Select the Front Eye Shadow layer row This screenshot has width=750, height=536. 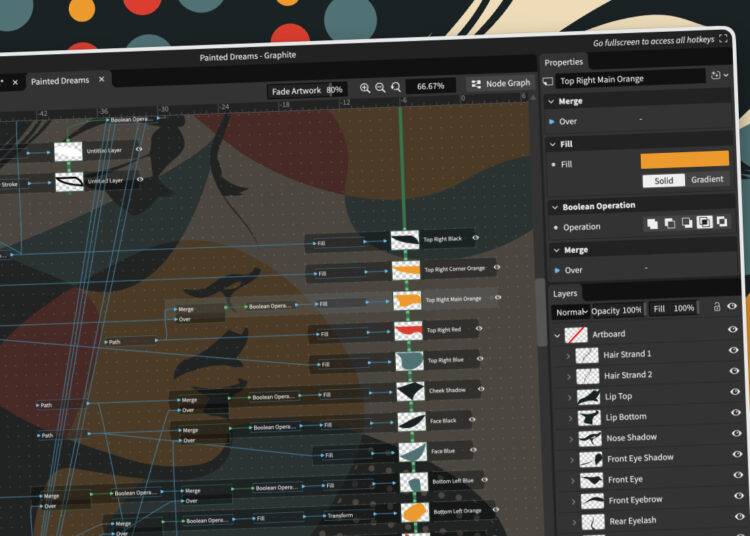point(651,459)
